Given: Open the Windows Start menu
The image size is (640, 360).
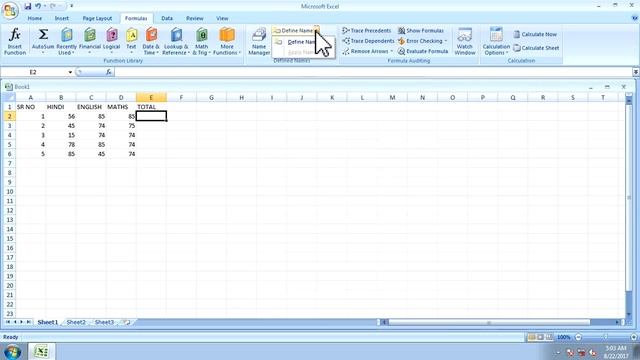Looking at the screenshot, I should coord(12,351).
